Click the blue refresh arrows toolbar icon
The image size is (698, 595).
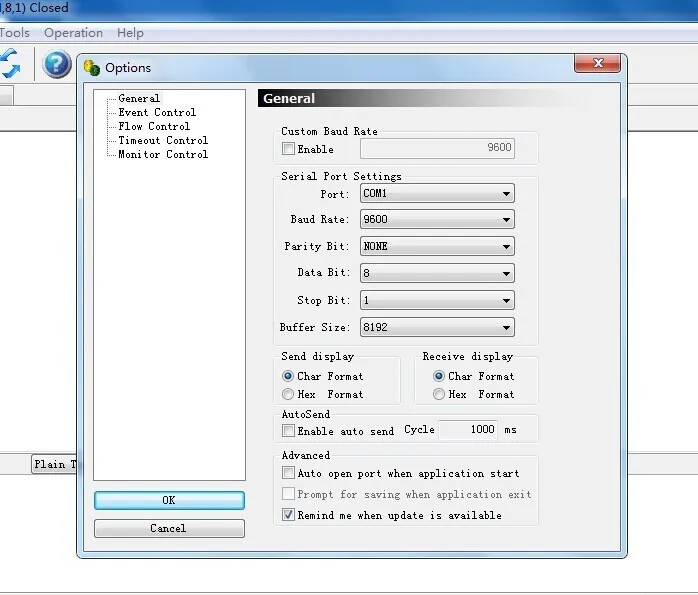10,64
